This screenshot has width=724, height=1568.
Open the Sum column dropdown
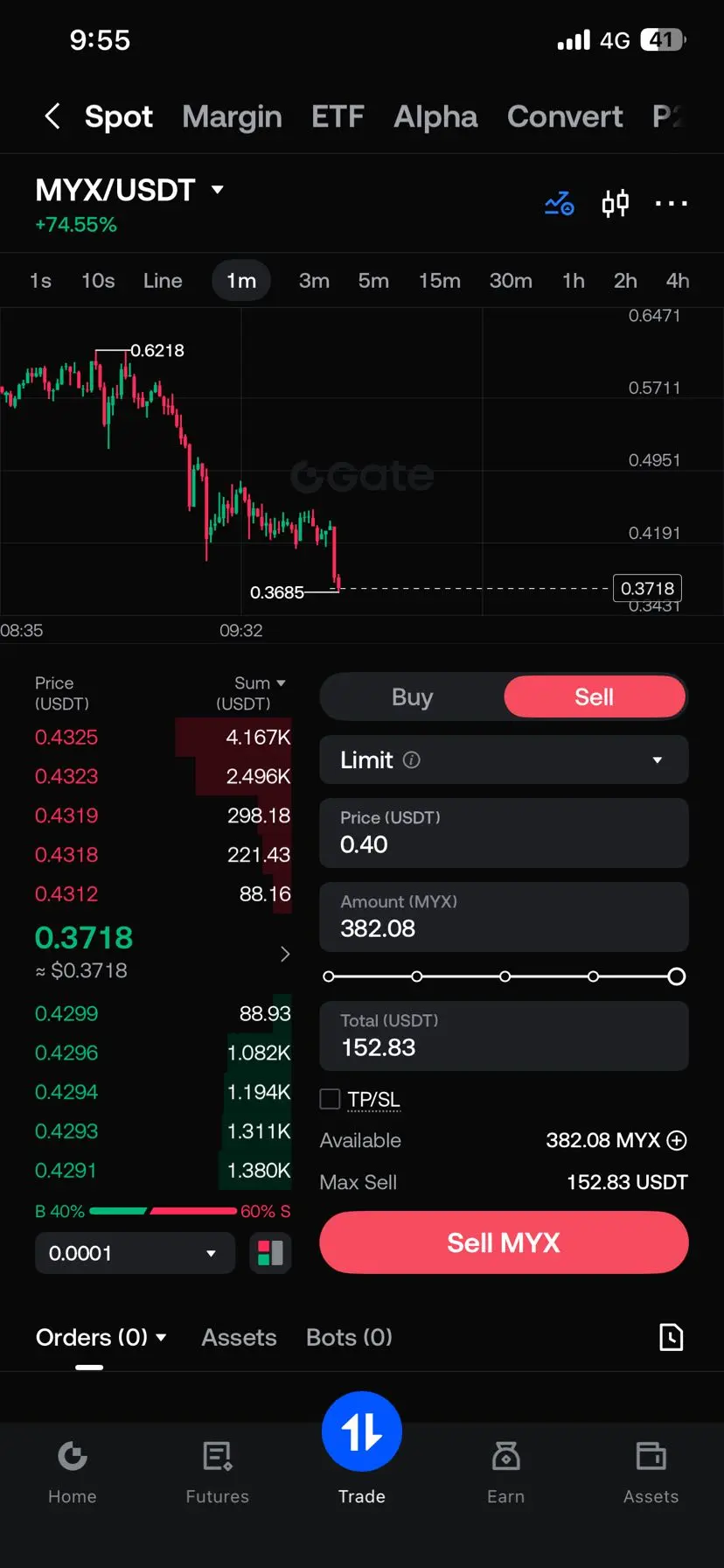[261, 683]
